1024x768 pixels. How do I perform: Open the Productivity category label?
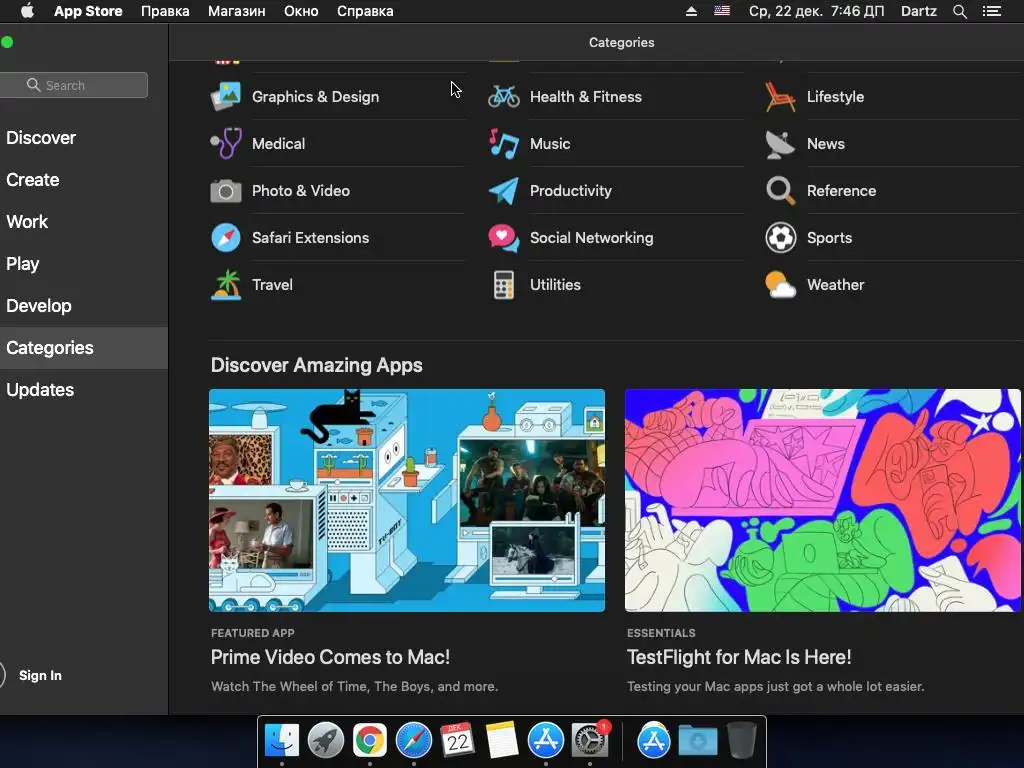[571, 191]
